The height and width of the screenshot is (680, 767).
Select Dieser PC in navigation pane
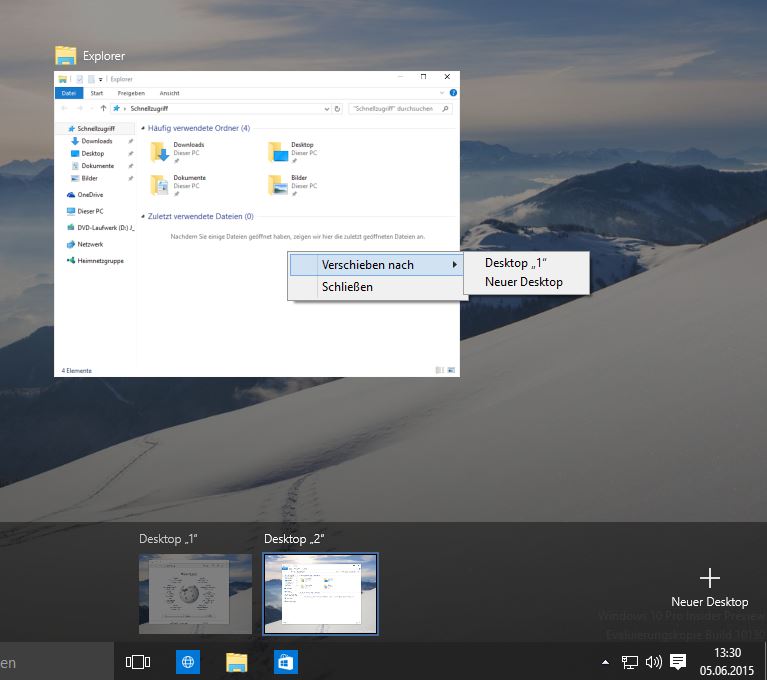(90, 211)
